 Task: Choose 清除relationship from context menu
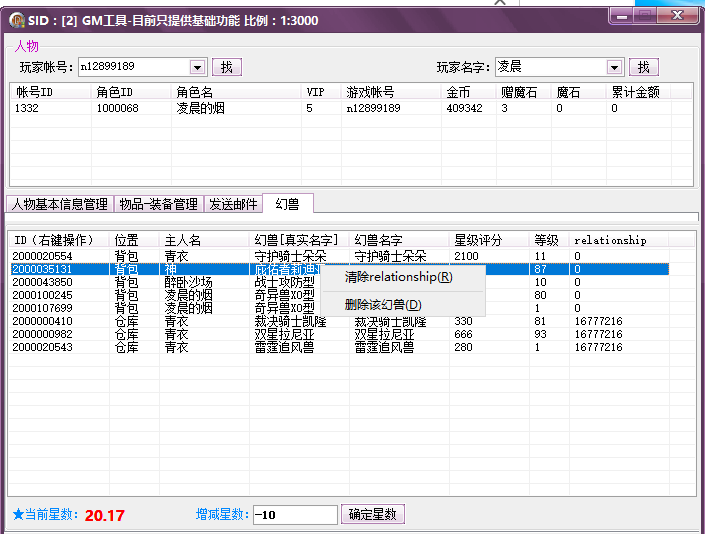(x=398, y=277)
